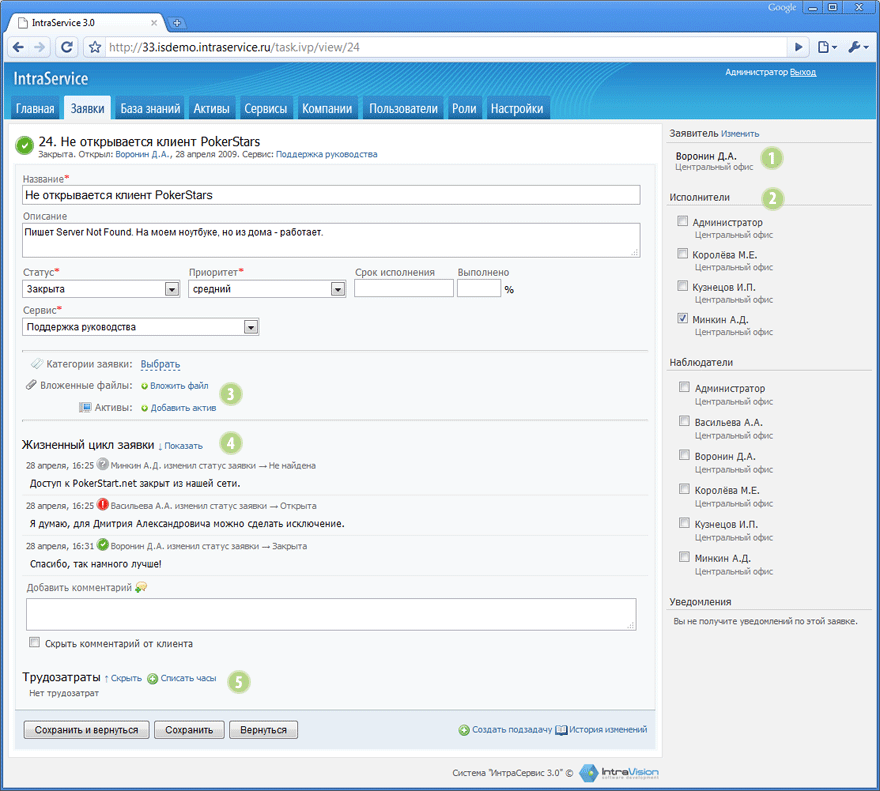Open the Компании tab
Image resolution: width=880 pixels, height=791 pixels.
coord(327,108)
